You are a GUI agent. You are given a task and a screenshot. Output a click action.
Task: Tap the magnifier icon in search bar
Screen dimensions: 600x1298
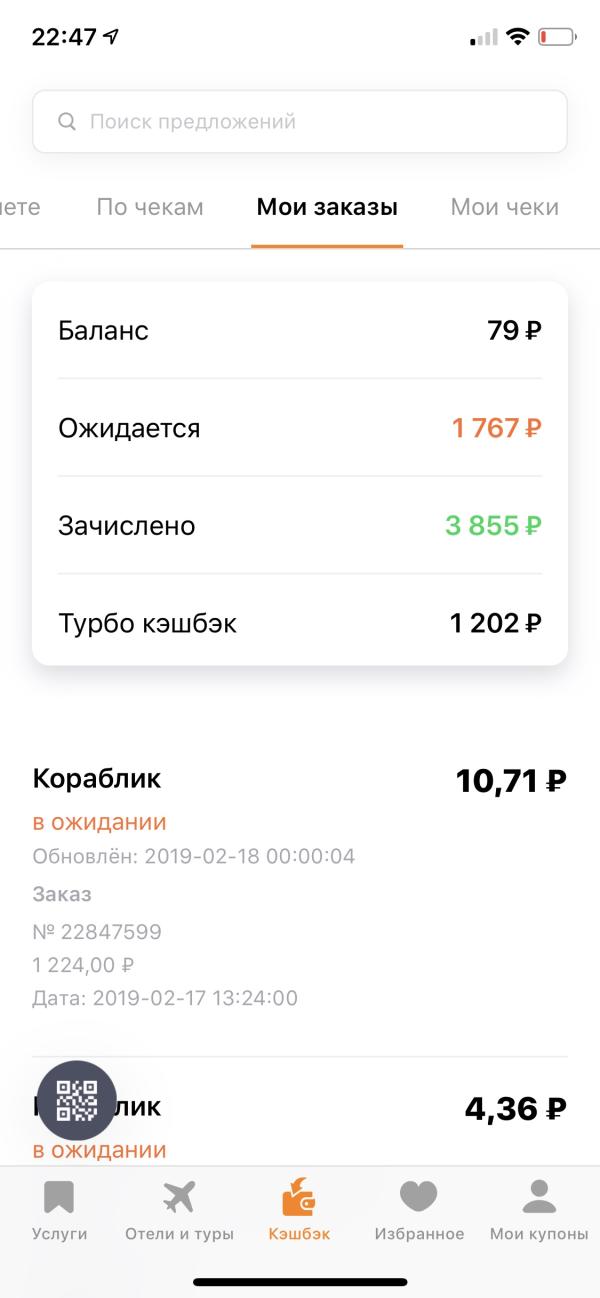67,122
